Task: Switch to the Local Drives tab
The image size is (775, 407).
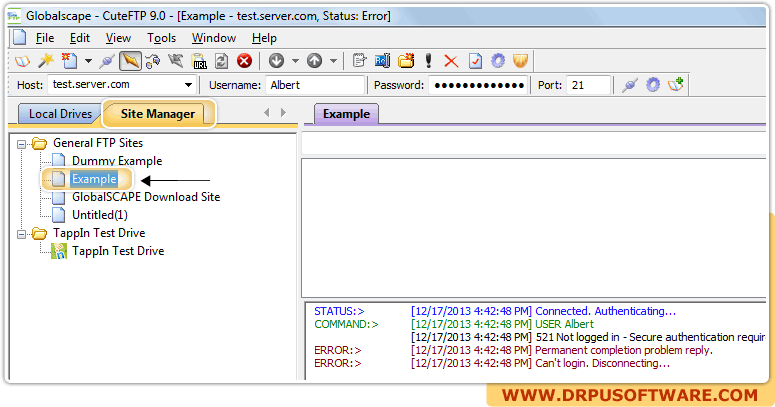Action: pos(59,114)
